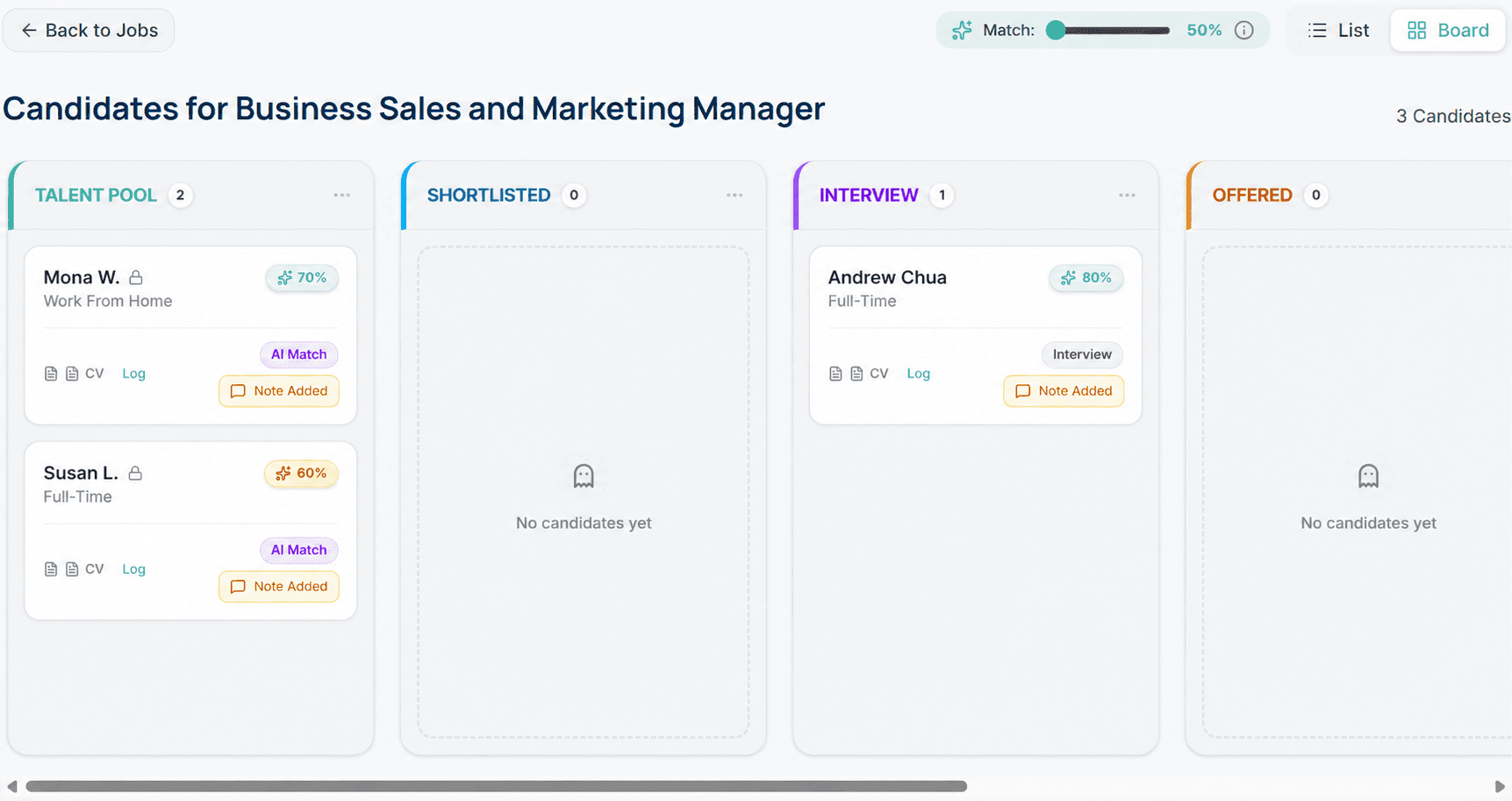Click the 70% match score badge for Mona W.
The image size is (1512, 801).
pyautogui.click(x=302, y=278)
